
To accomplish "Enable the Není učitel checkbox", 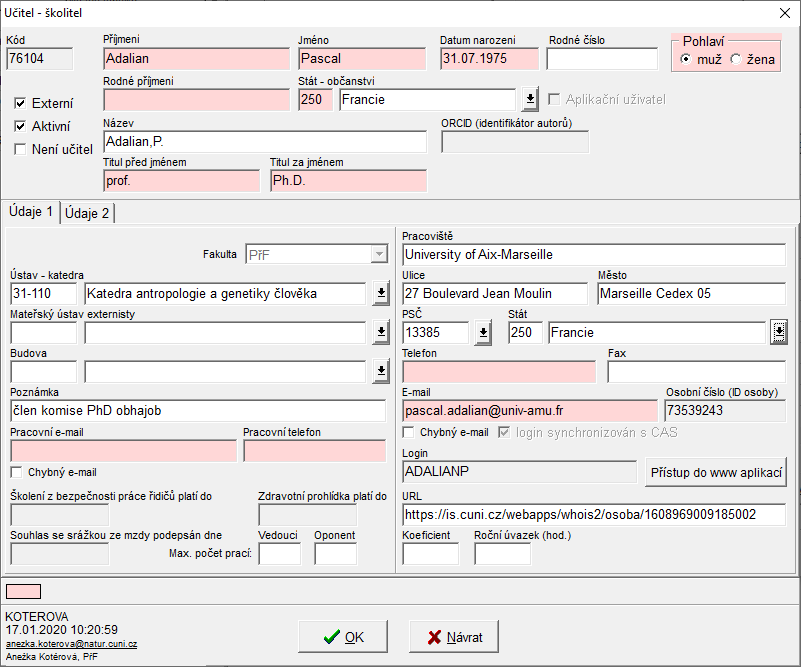I will 20,149.
